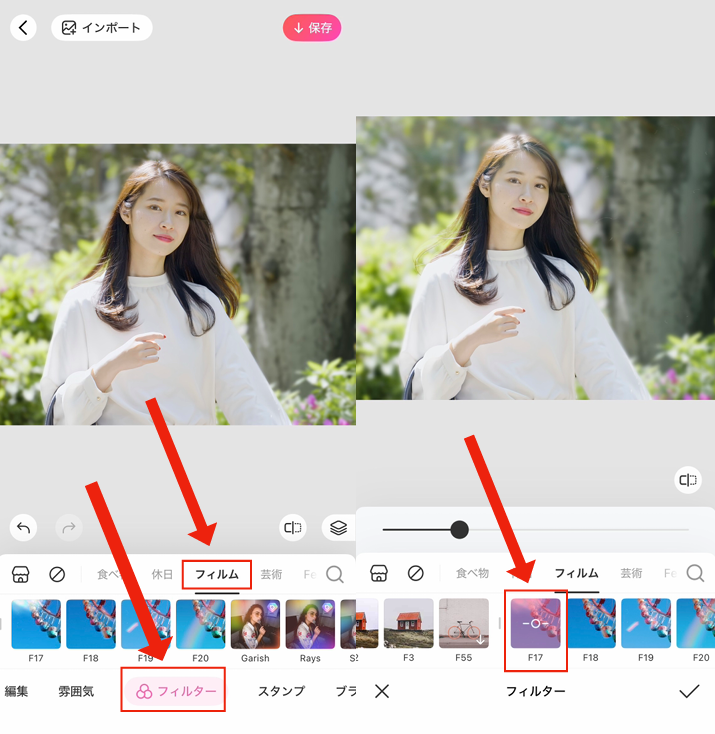Tap the checkmark to confirm filter
The width and height of the screenshot is (715, 734).
pyautogui.click(x=689, y=691)
